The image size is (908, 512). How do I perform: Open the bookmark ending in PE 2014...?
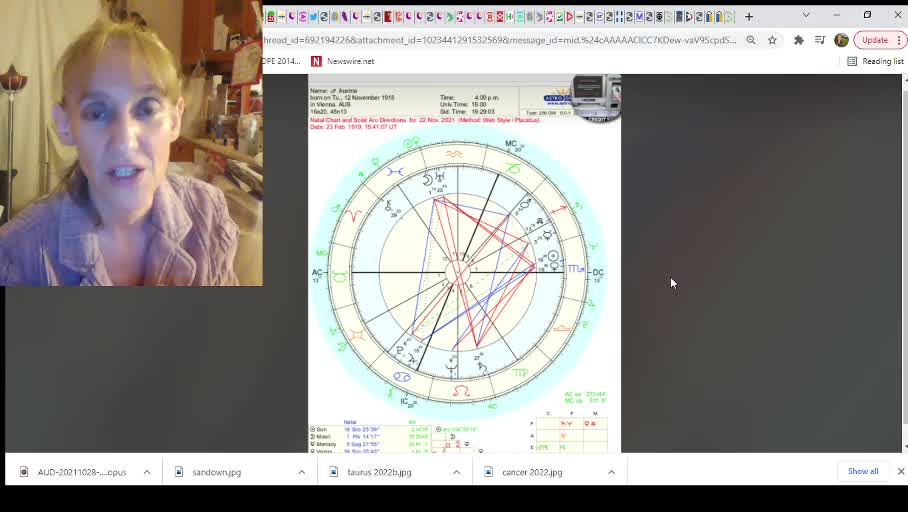pos(282,61)
